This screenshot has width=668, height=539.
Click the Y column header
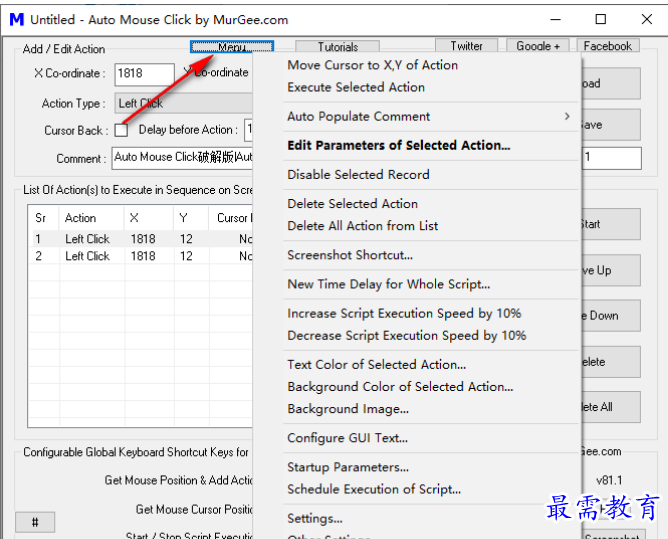[191, 218]
